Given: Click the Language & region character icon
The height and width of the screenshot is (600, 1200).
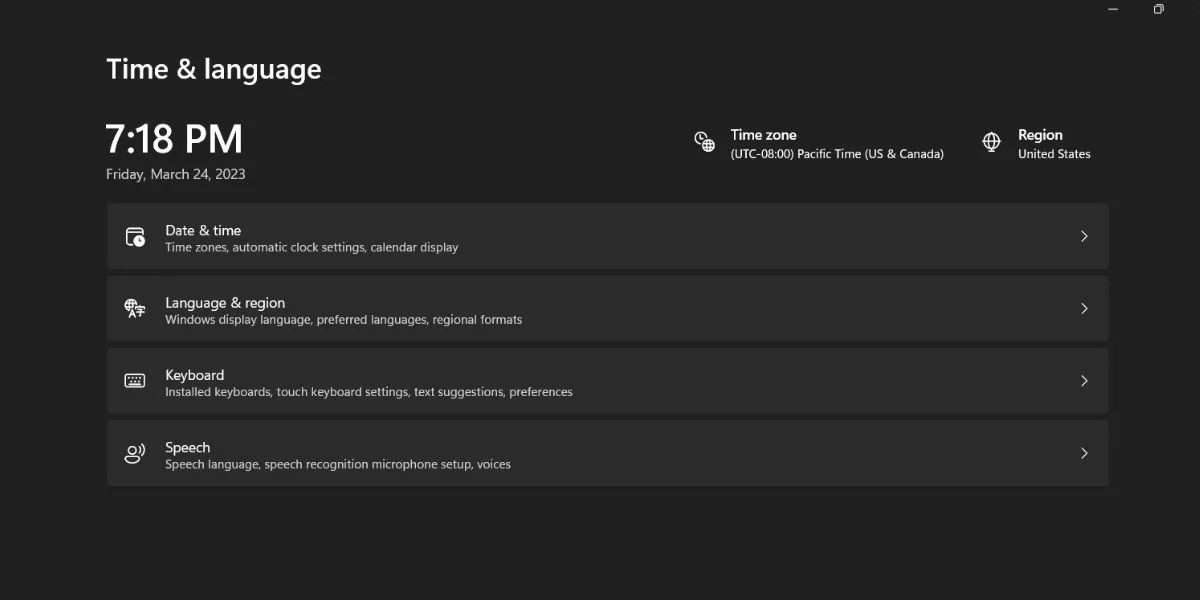Looking at the screenshot, I should 135,309.
